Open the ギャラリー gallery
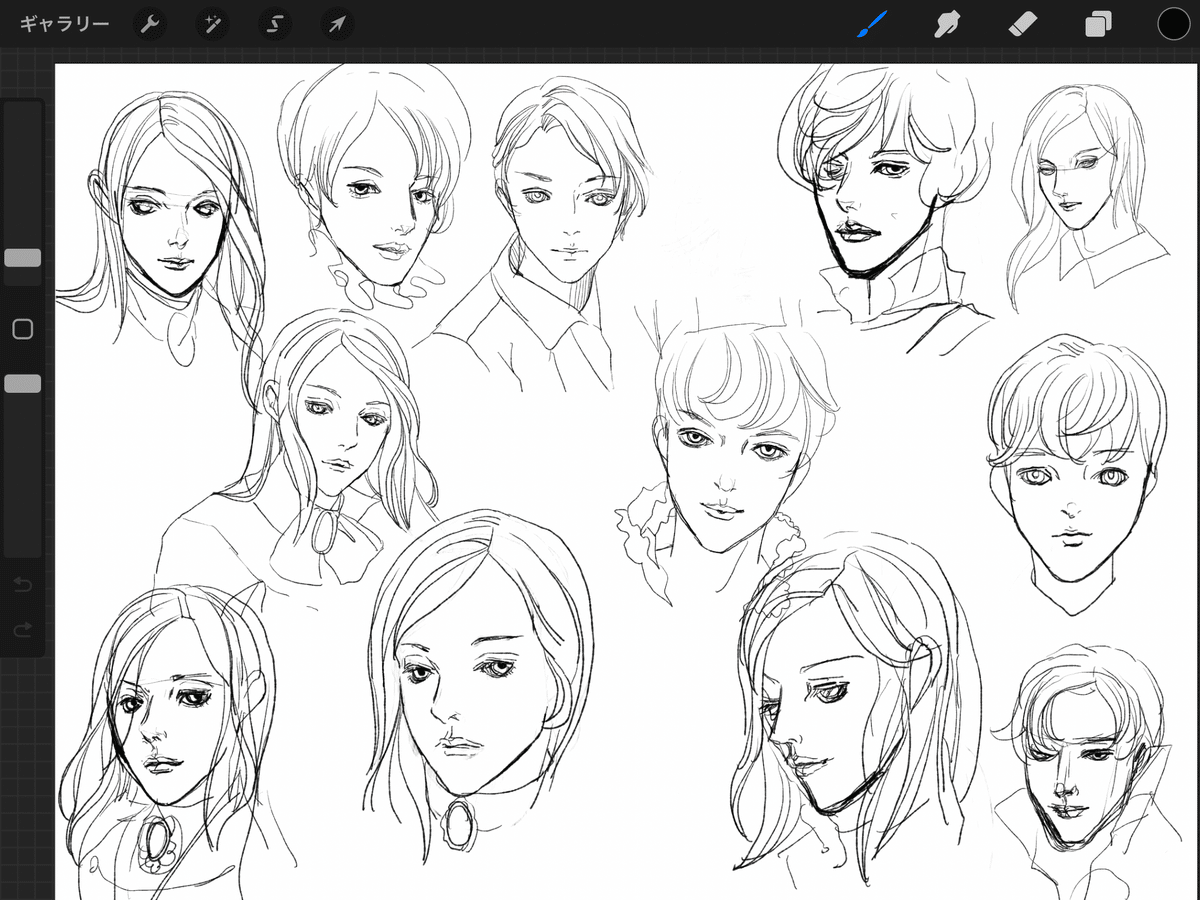 (64, 24)
